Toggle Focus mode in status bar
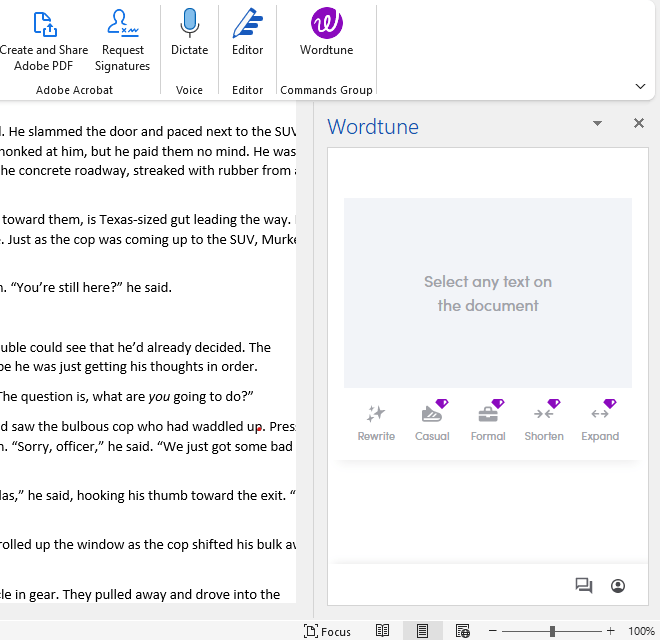 tap(327, 631)
